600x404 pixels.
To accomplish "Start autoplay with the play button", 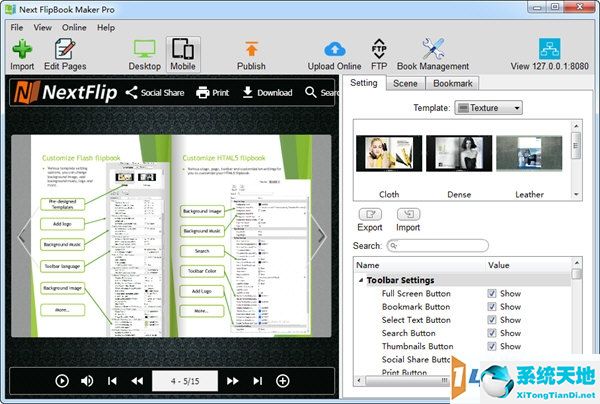I will click(62, 381).
